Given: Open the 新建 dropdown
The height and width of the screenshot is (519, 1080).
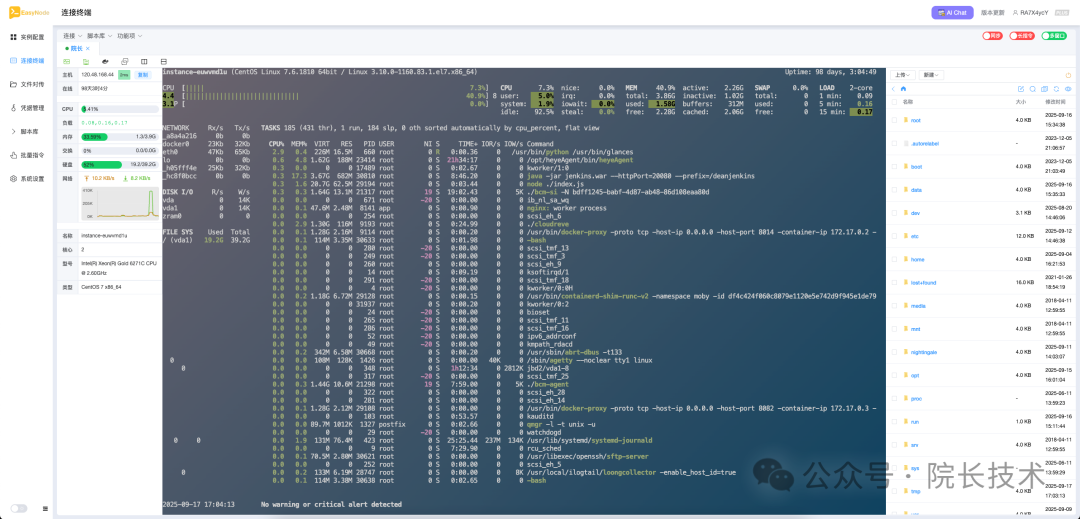Looking at the screenshot, I should (x=932, y=75).
